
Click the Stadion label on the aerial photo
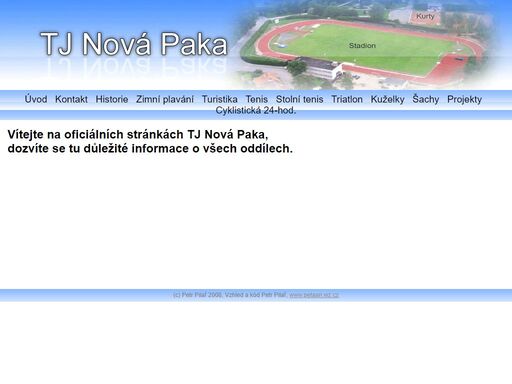362,46
